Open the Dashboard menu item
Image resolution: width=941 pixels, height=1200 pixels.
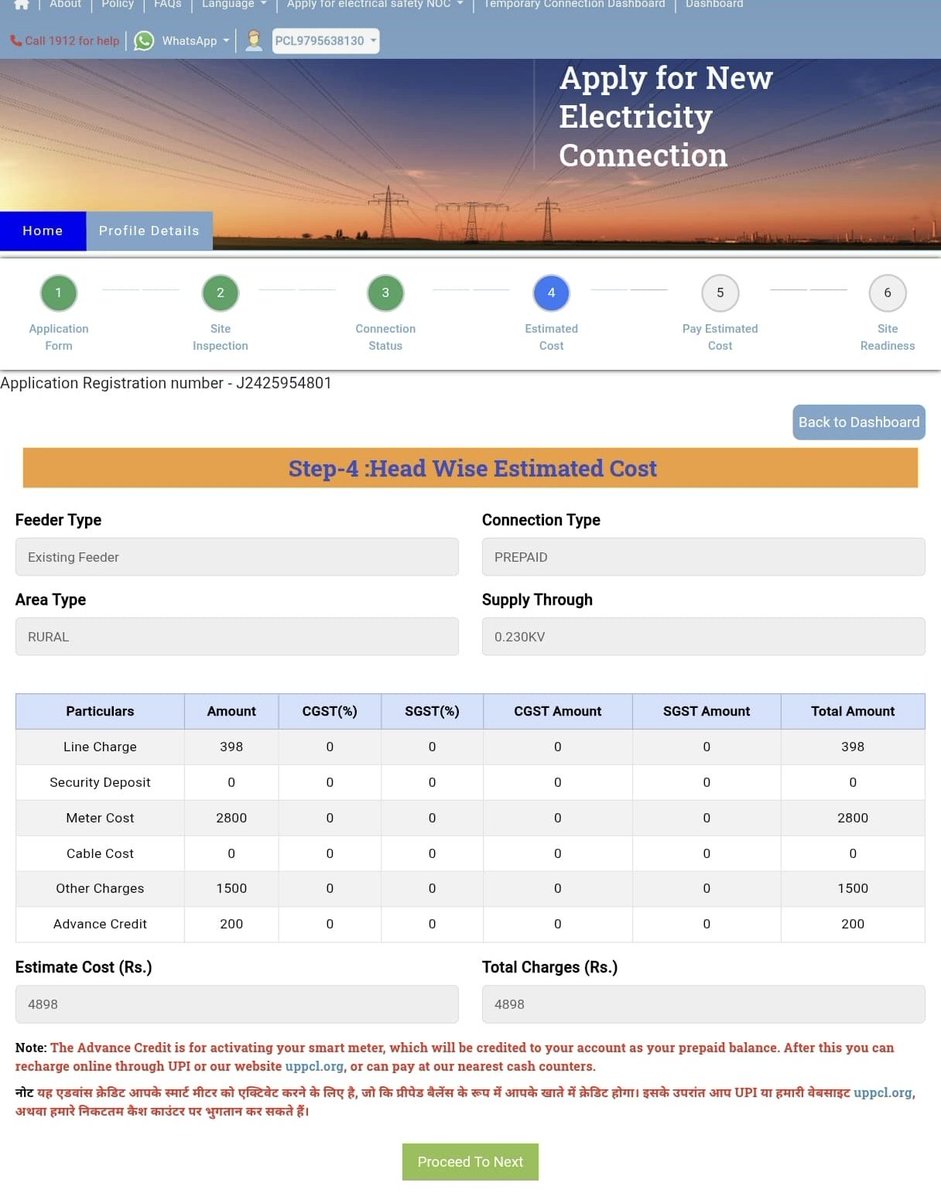[714, 5]
